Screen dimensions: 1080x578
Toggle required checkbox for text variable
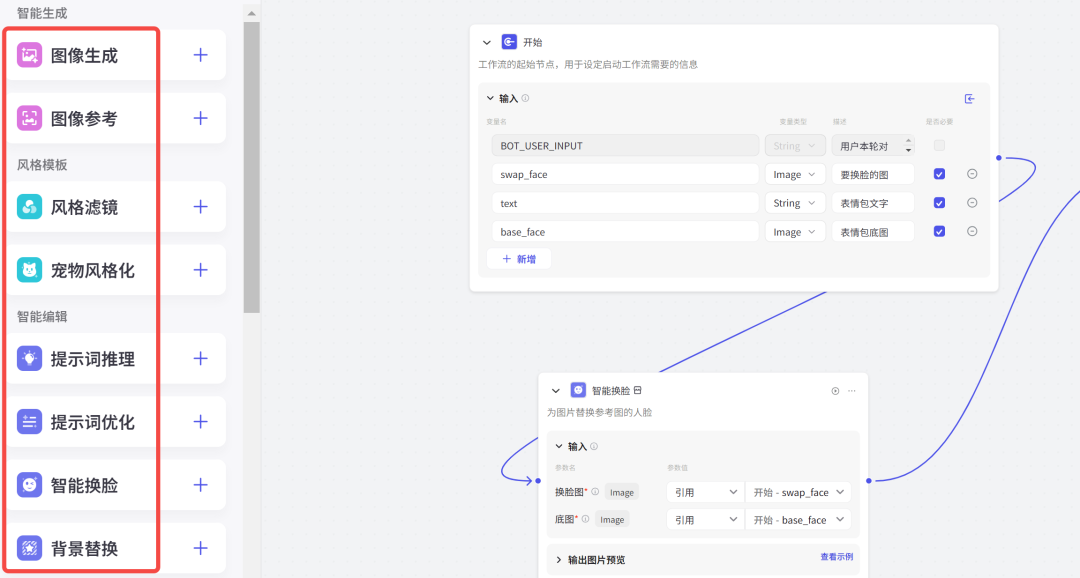coord(939,203)
